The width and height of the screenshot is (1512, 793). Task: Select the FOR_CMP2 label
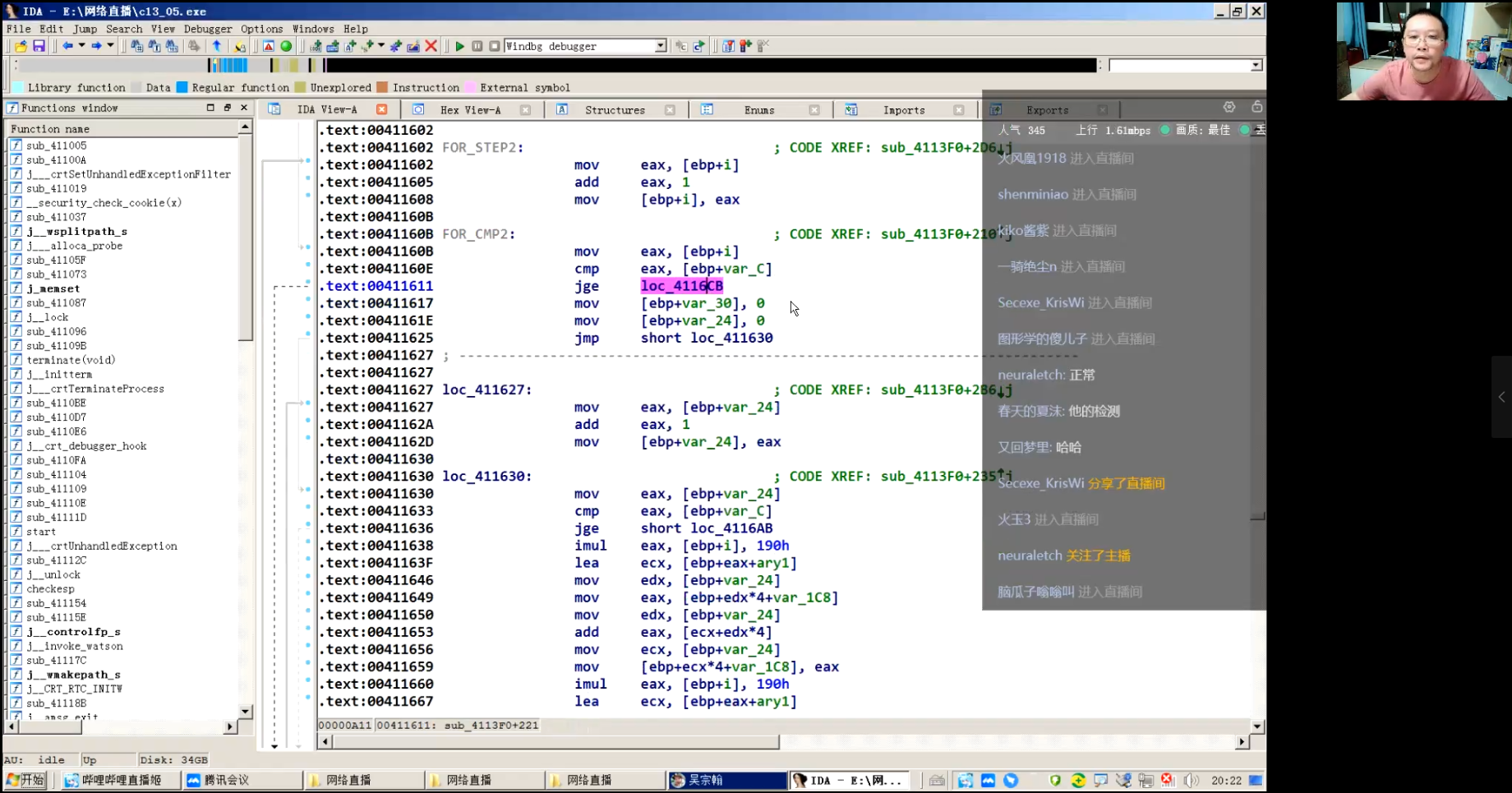coord(478,234)
